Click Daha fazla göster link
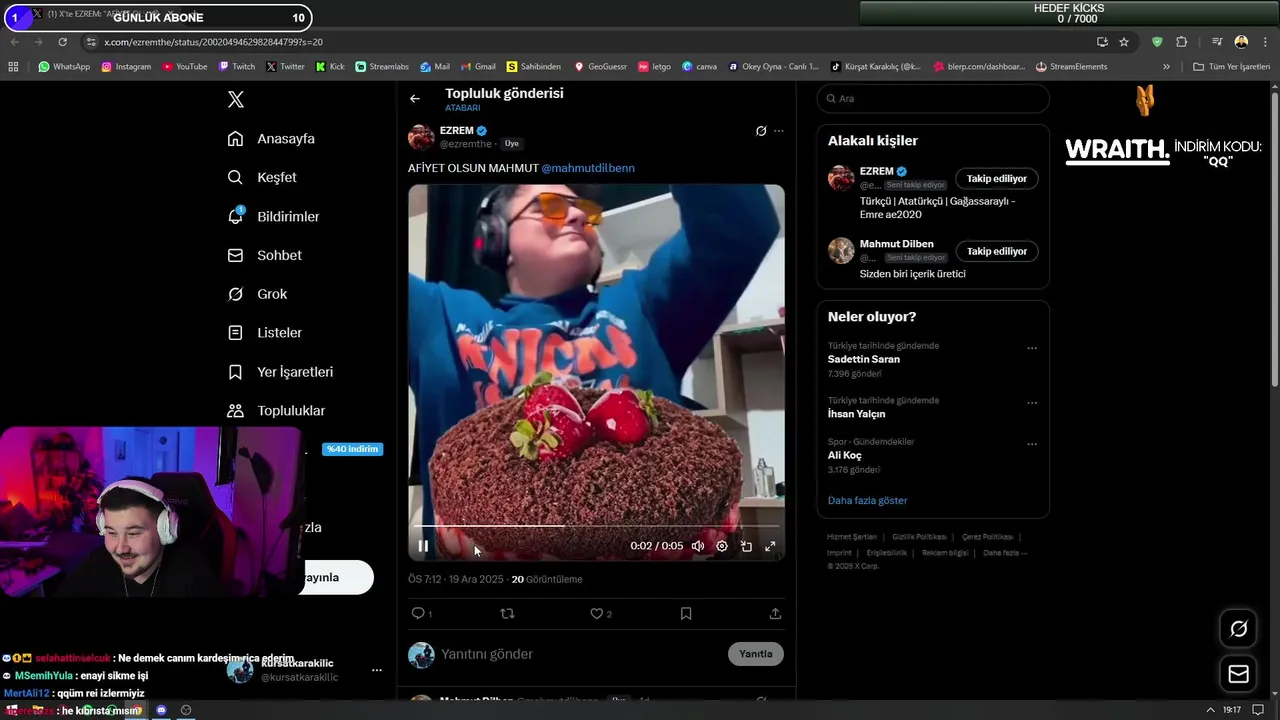1280x720 pixels. [x=868, y=500]
